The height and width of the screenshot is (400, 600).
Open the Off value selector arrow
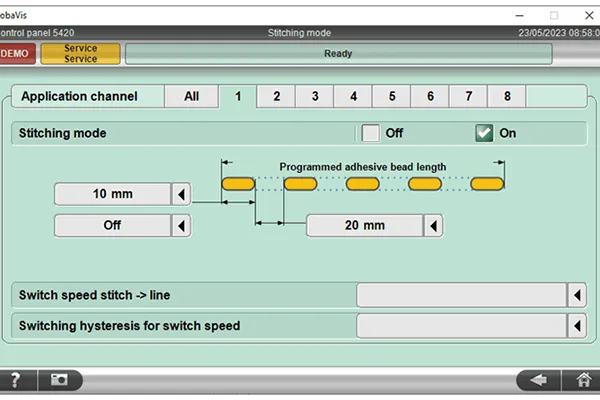click(181, 226)
